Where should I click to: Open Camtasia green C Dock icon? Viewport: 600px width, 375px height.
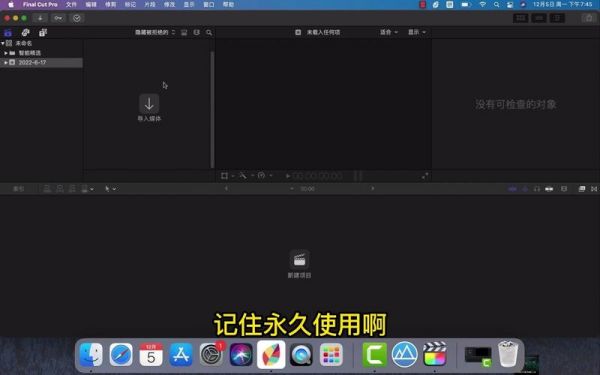click(374, 354)
